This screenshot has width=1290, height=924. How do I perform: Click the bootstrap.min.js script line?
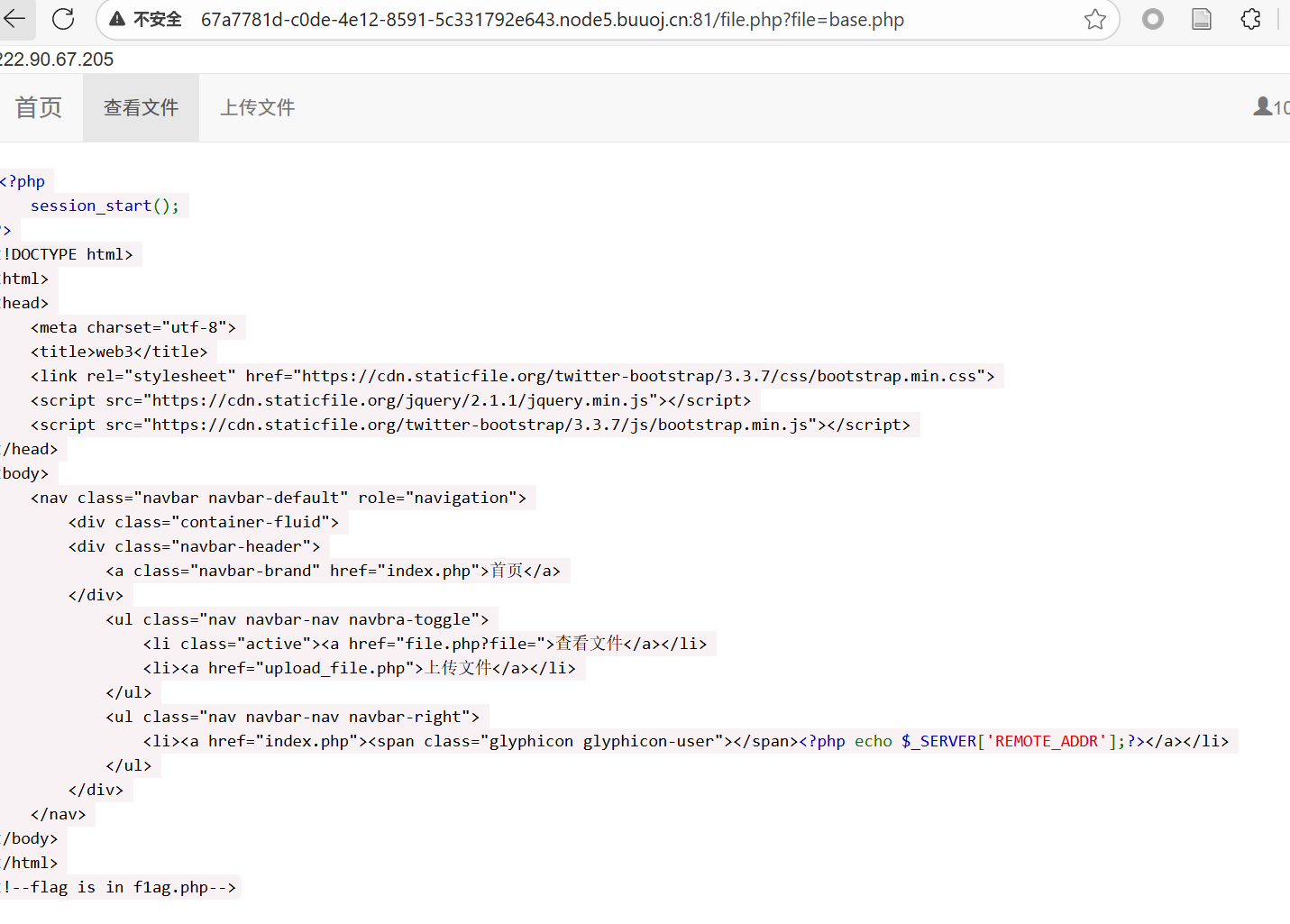[x=471, y=425]
